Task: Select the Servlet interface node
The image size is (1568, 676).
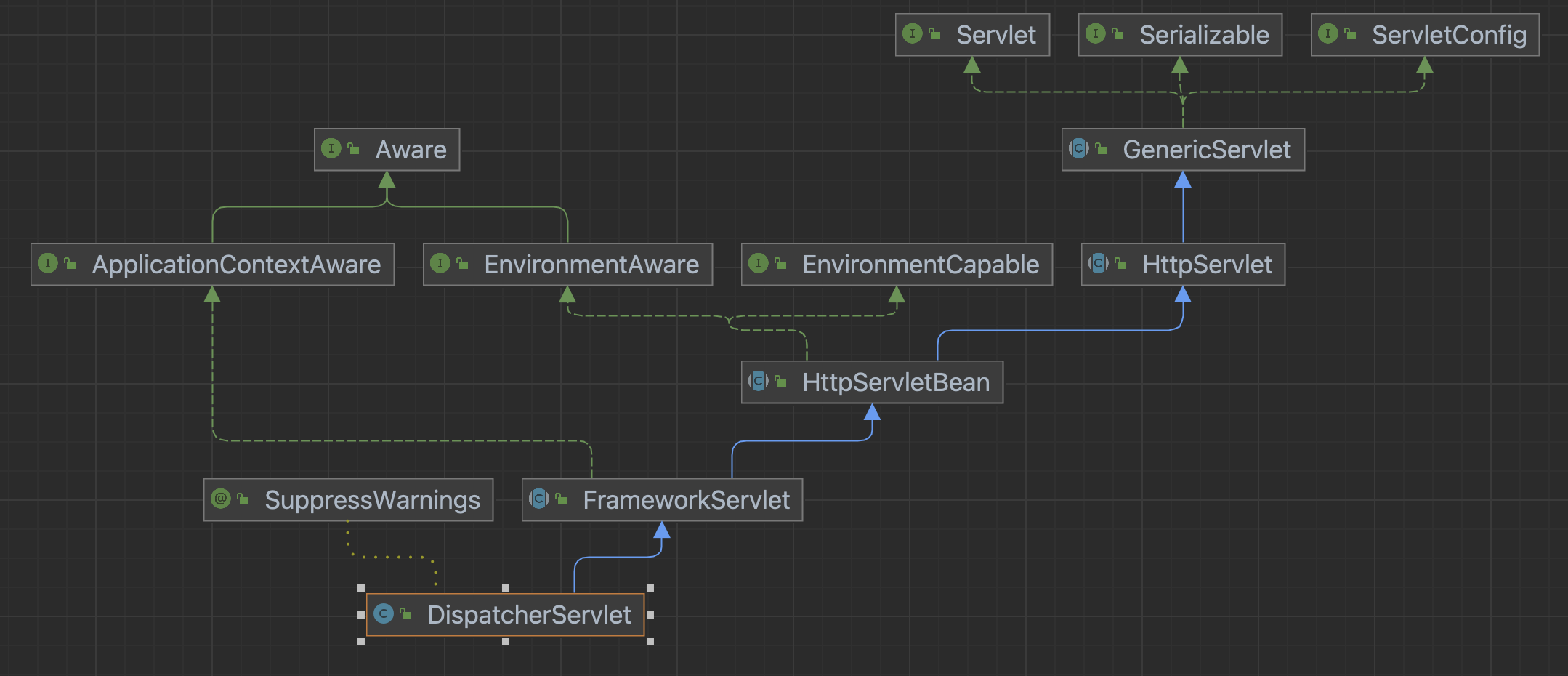Action: coord(972,34)
